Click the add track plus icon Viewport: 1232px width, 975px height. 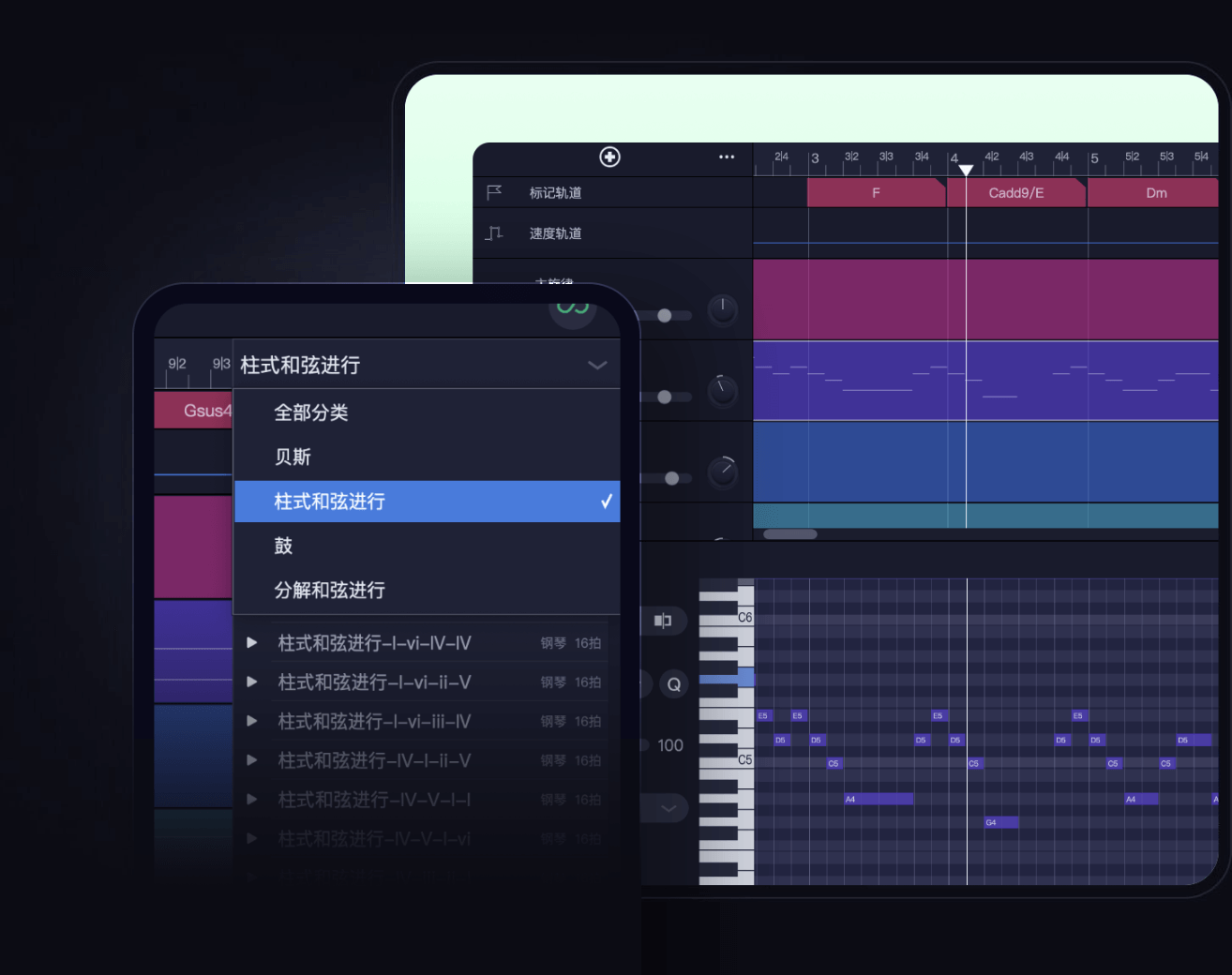609,157
